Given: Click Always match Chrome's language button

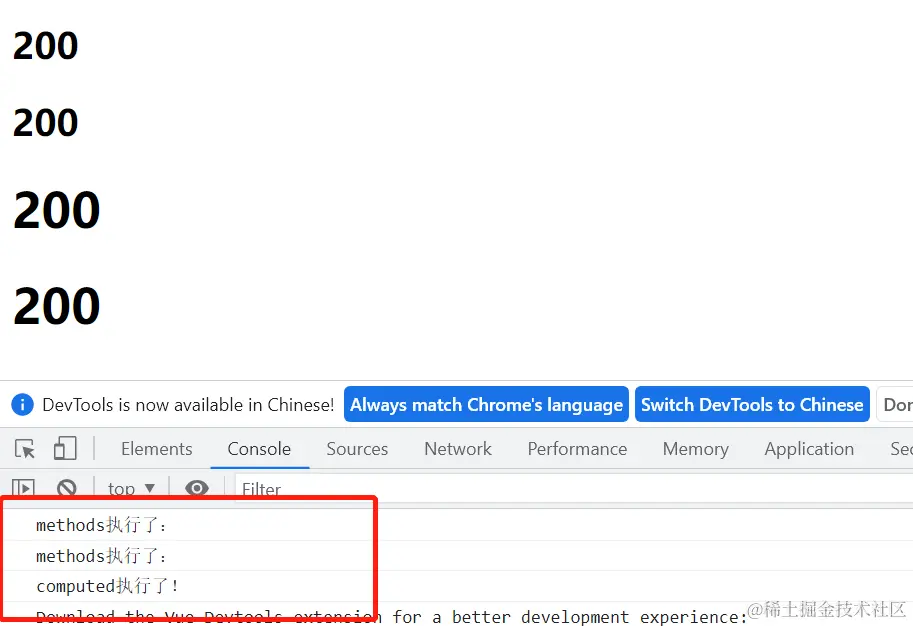Looking at the screenshot, I should point(486,404).
